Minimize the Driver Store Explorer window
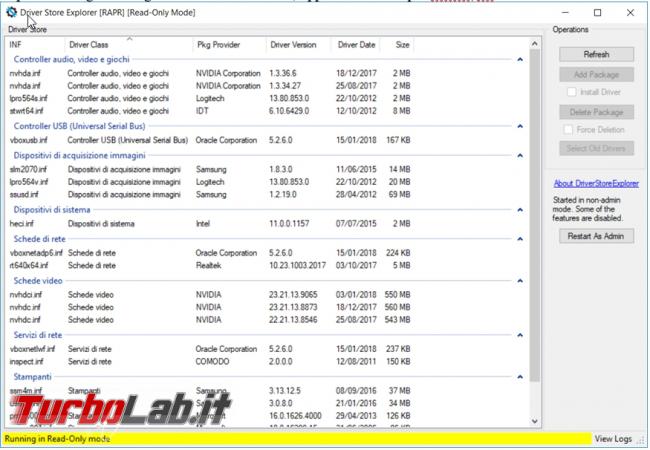 [x=565, y=12]
